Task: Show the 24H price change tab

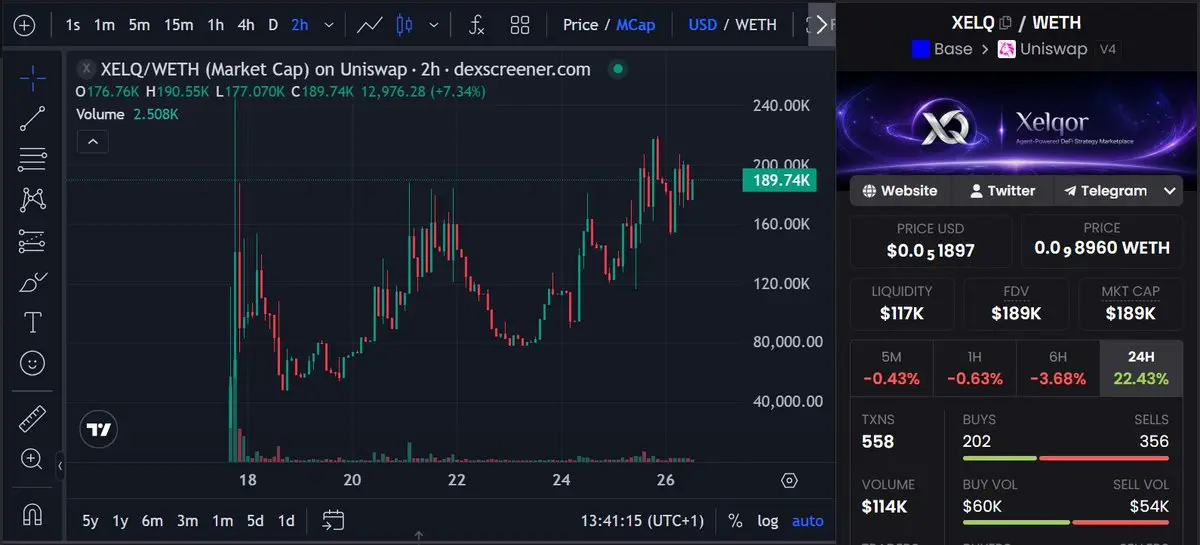Action: (1141, 368)
